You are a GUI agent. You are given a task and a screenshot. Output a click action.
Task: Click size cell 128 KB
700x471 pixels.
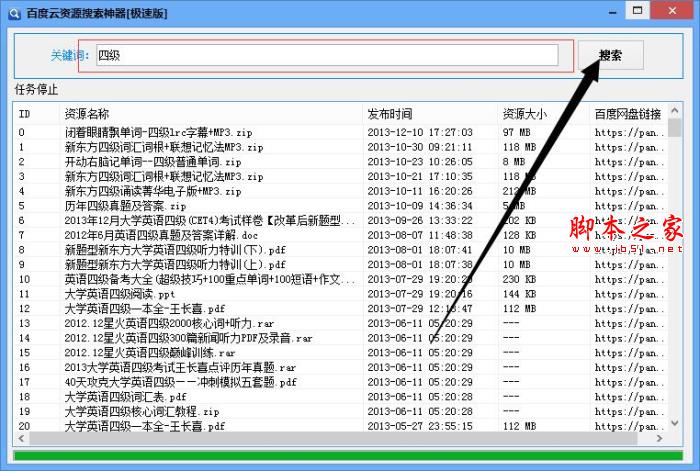point(519,235)
